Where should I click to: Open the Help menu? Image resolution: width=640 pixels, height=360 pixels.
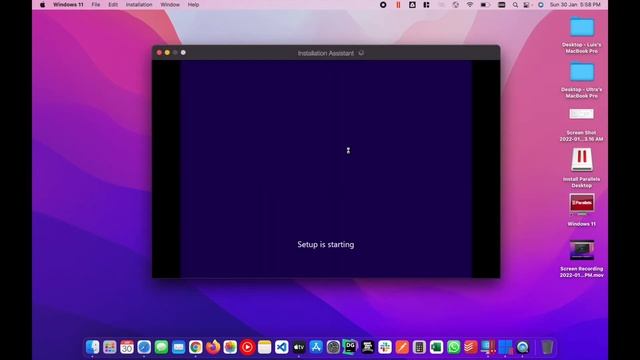tap(193, 5)
